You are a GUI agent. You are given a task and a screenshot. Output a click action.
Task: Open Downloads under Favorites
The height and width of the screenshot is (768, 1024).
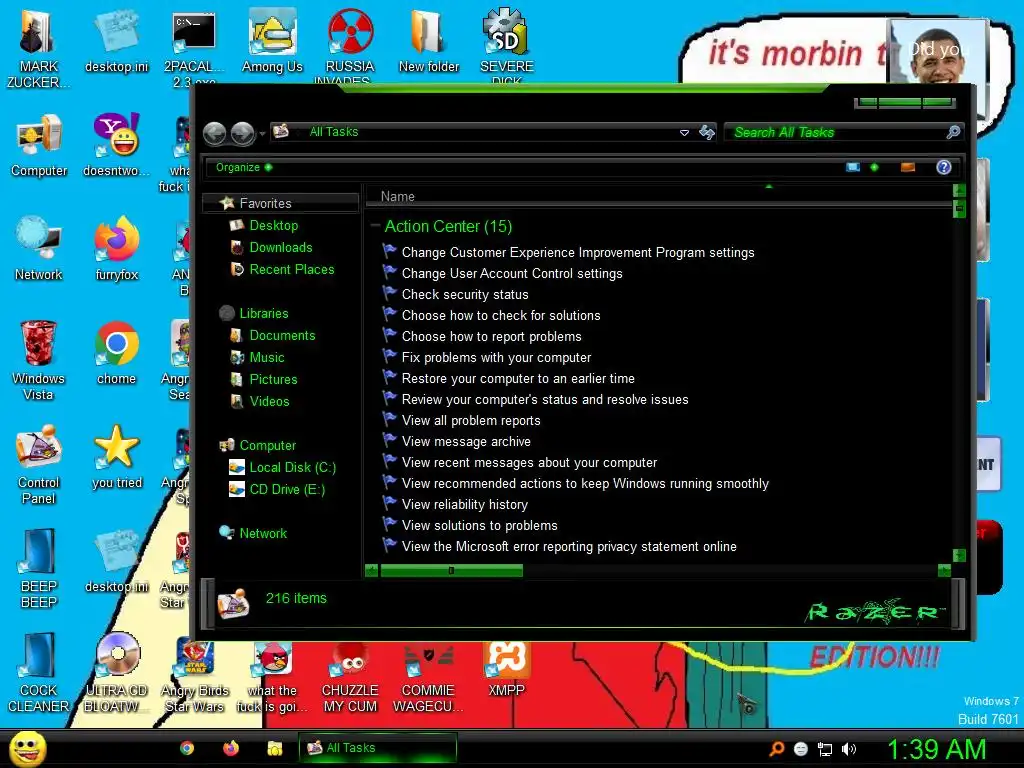pyautogui.click(x=280, y=248)
